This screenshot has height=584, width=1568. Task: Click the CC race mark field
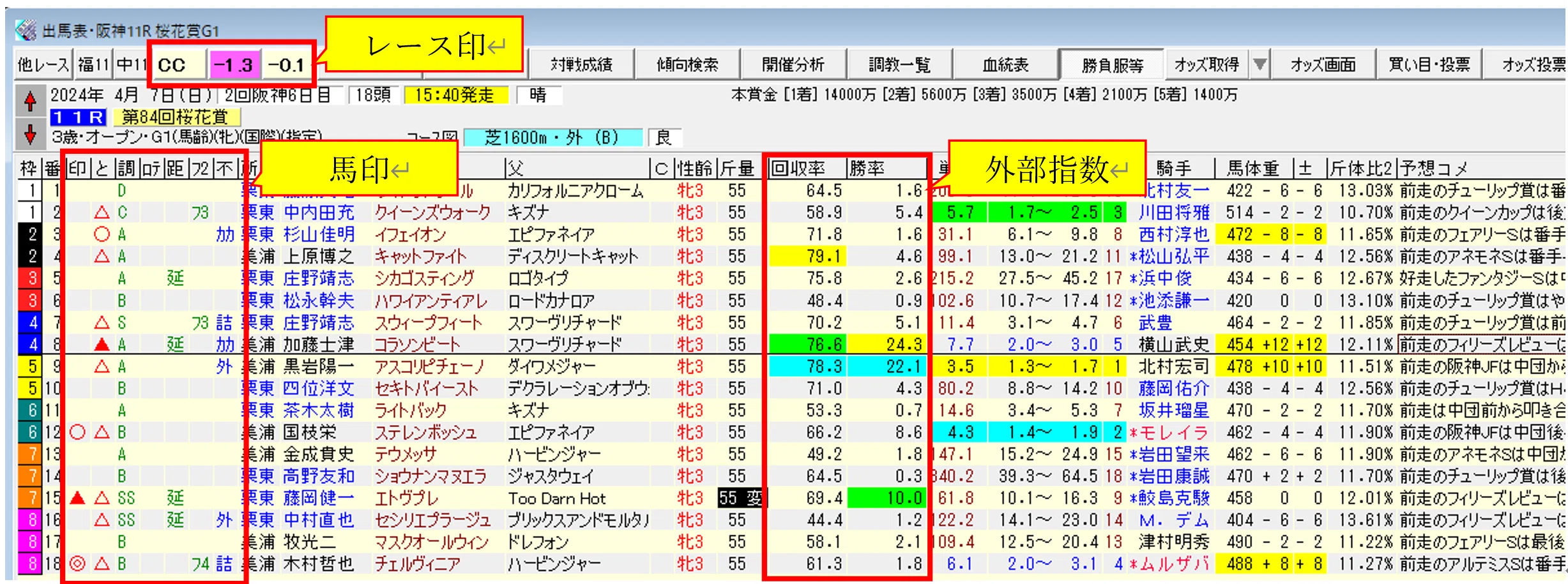(181, 64)
